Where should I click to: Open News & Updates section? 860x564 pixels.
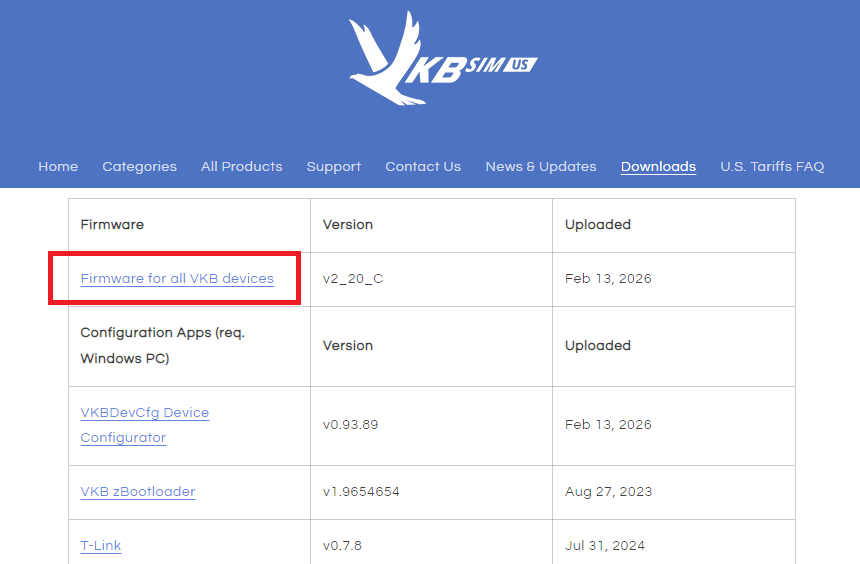(540, 167)
